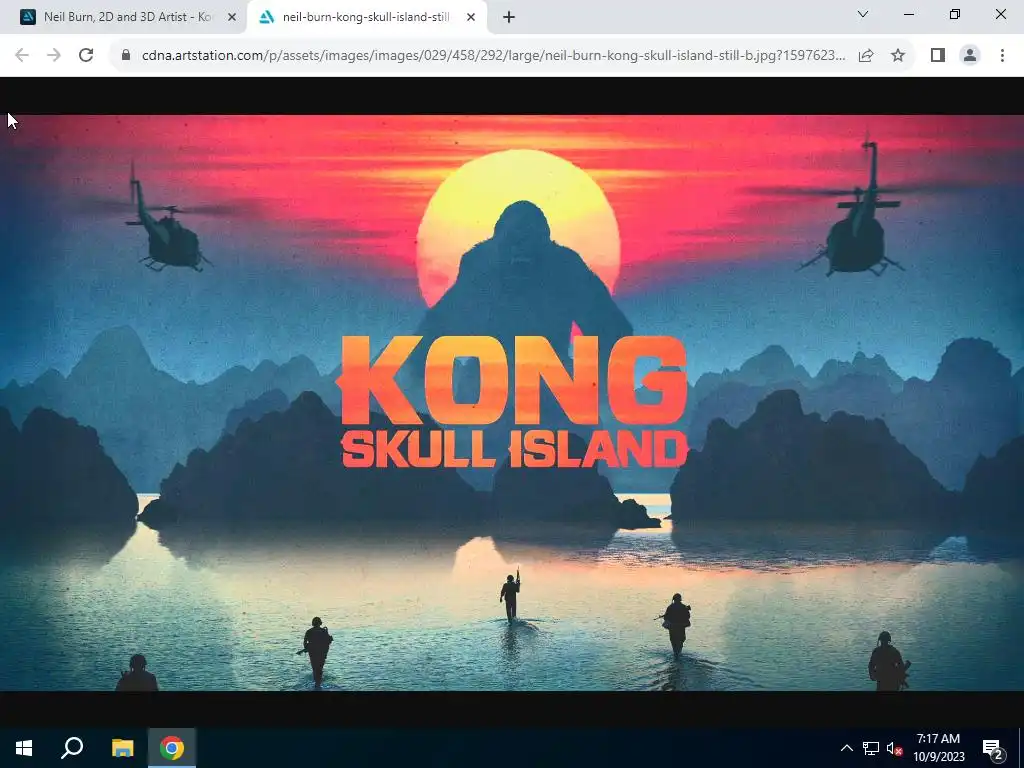This screenshot has height=768, width=1024.
Task: Bookmark this tab with the star icon
Action: click(x=898, y=56)
